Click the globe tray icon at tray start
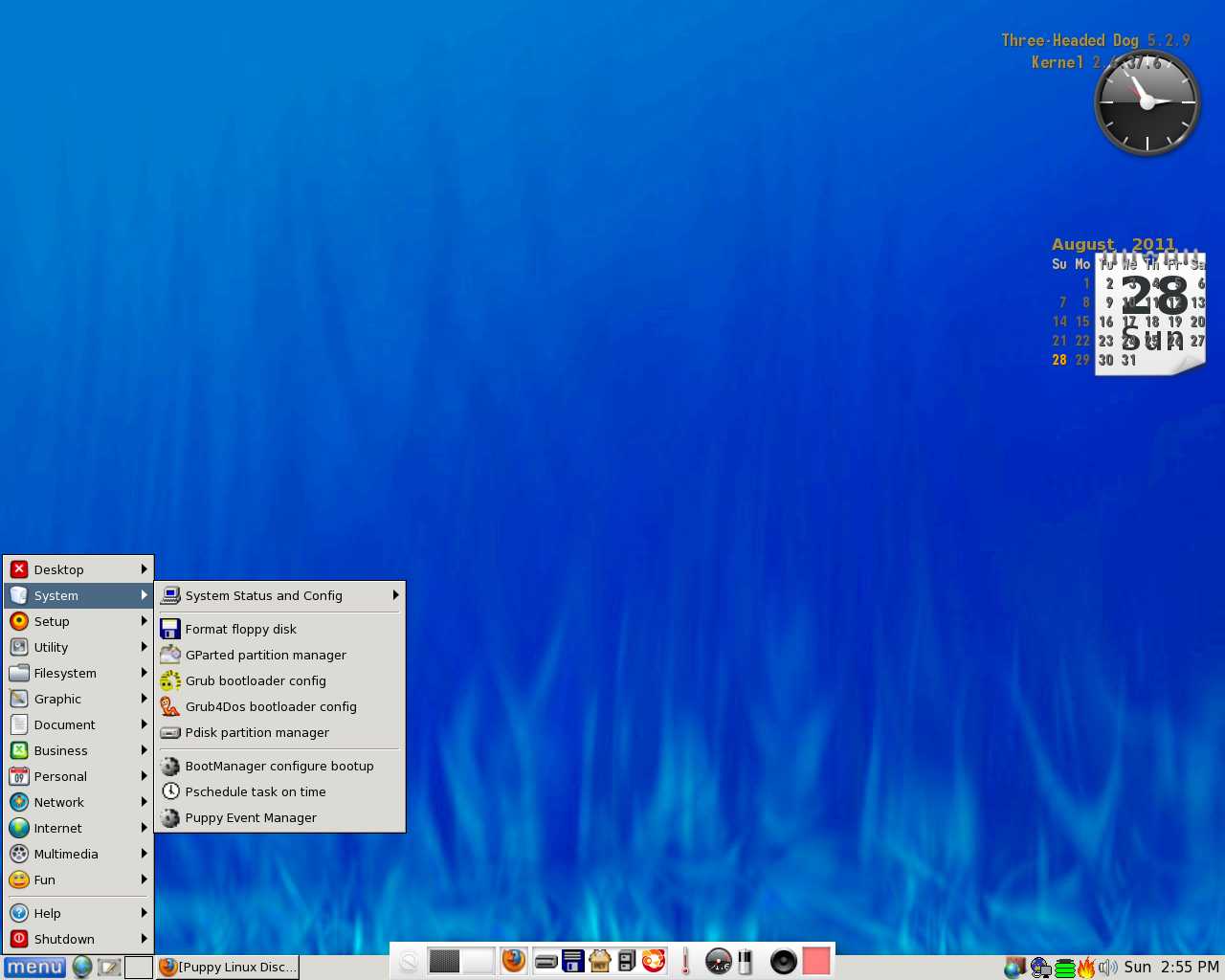This screenshot has height=980, width=1225. pyautogui.click(x=1014, y=968)
